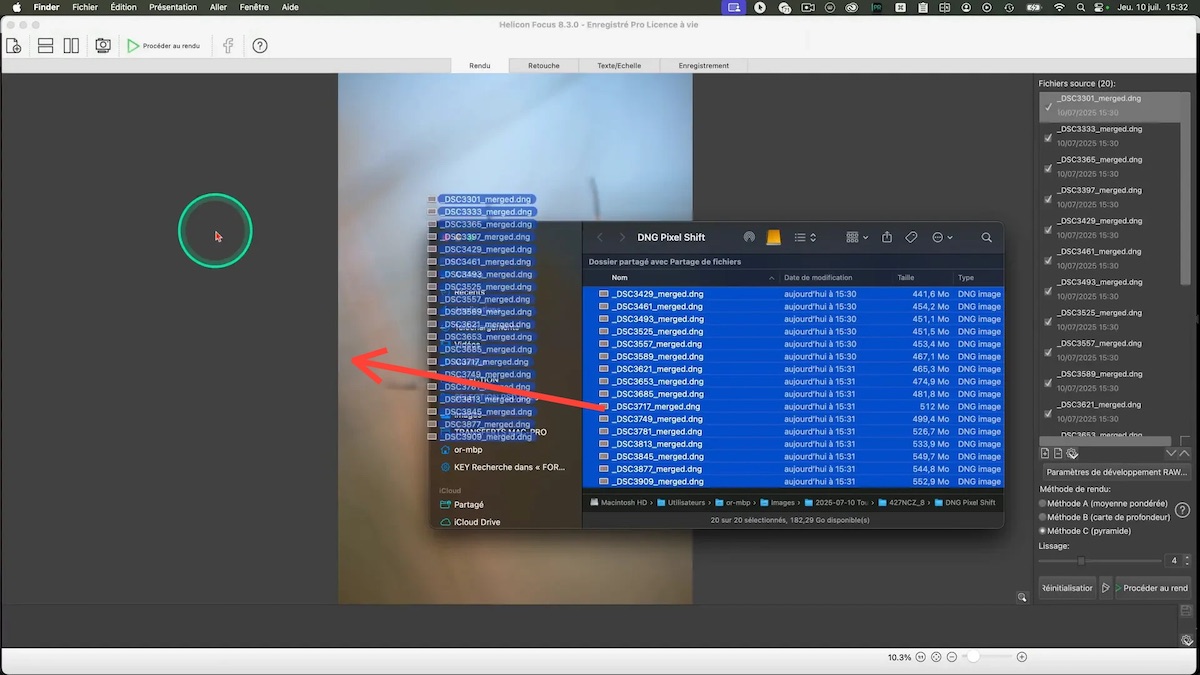Click the fit-to-window icon beside 10.3% zoom
This screenshot has height=675, width=1200.
tap(936, 657)
